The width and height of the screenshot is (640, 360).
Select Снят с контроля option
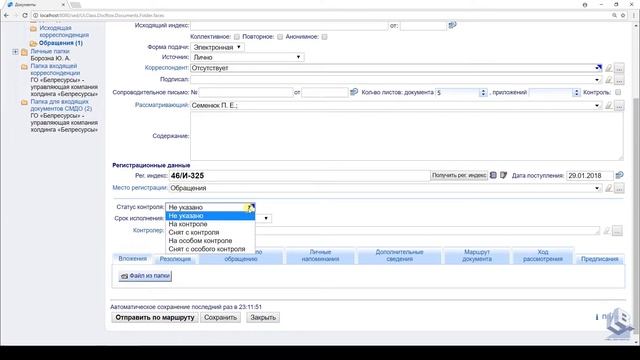[210, 232]
